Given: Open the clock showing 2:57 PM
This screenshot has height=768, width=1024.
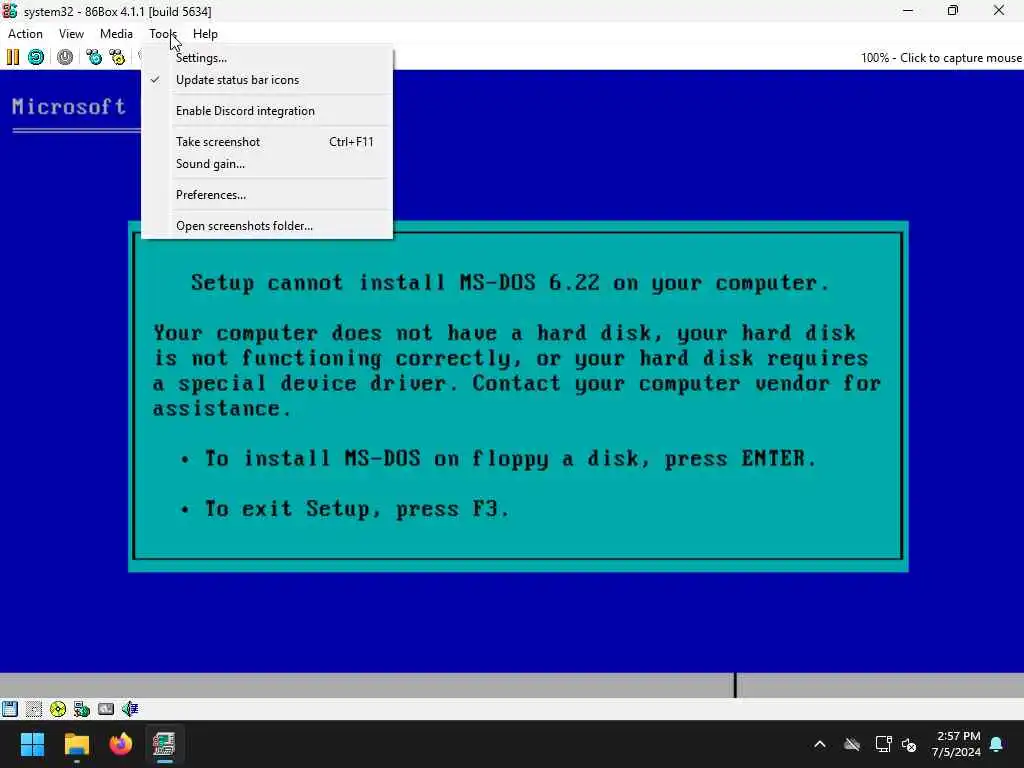Looking at the screenshot, I should (956, 744).
